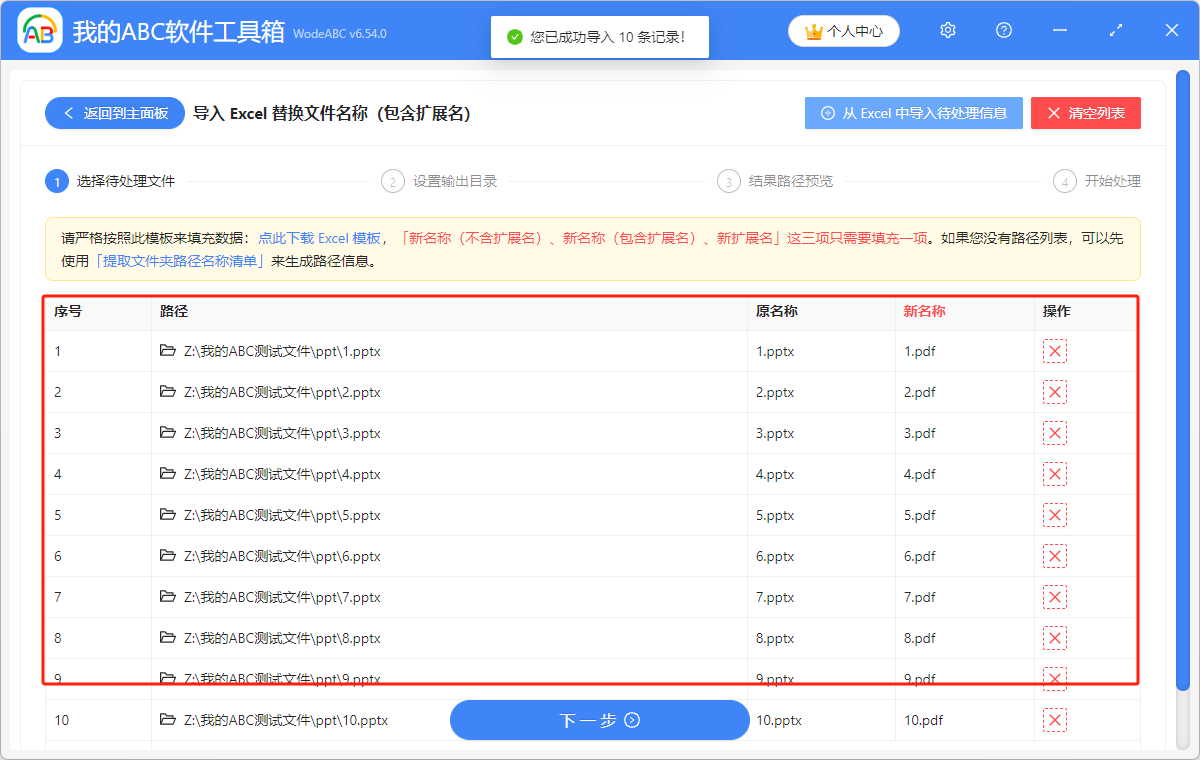Click the folder icon beside 6.pptx path
Screen dimensions: 1200x760
click(x=168, y=556)
